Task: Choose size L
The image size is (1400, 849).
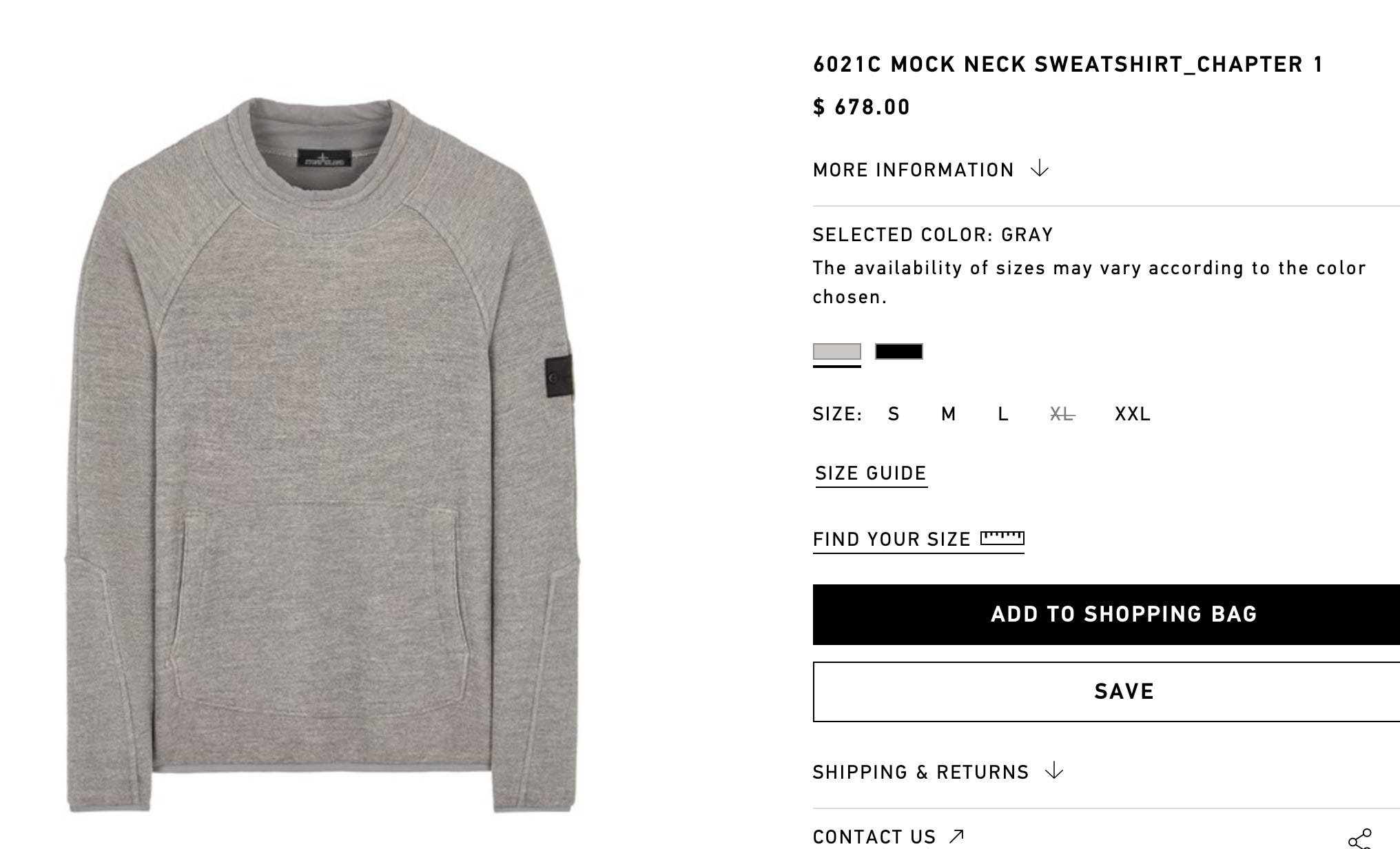Action: pos(1003,414)
